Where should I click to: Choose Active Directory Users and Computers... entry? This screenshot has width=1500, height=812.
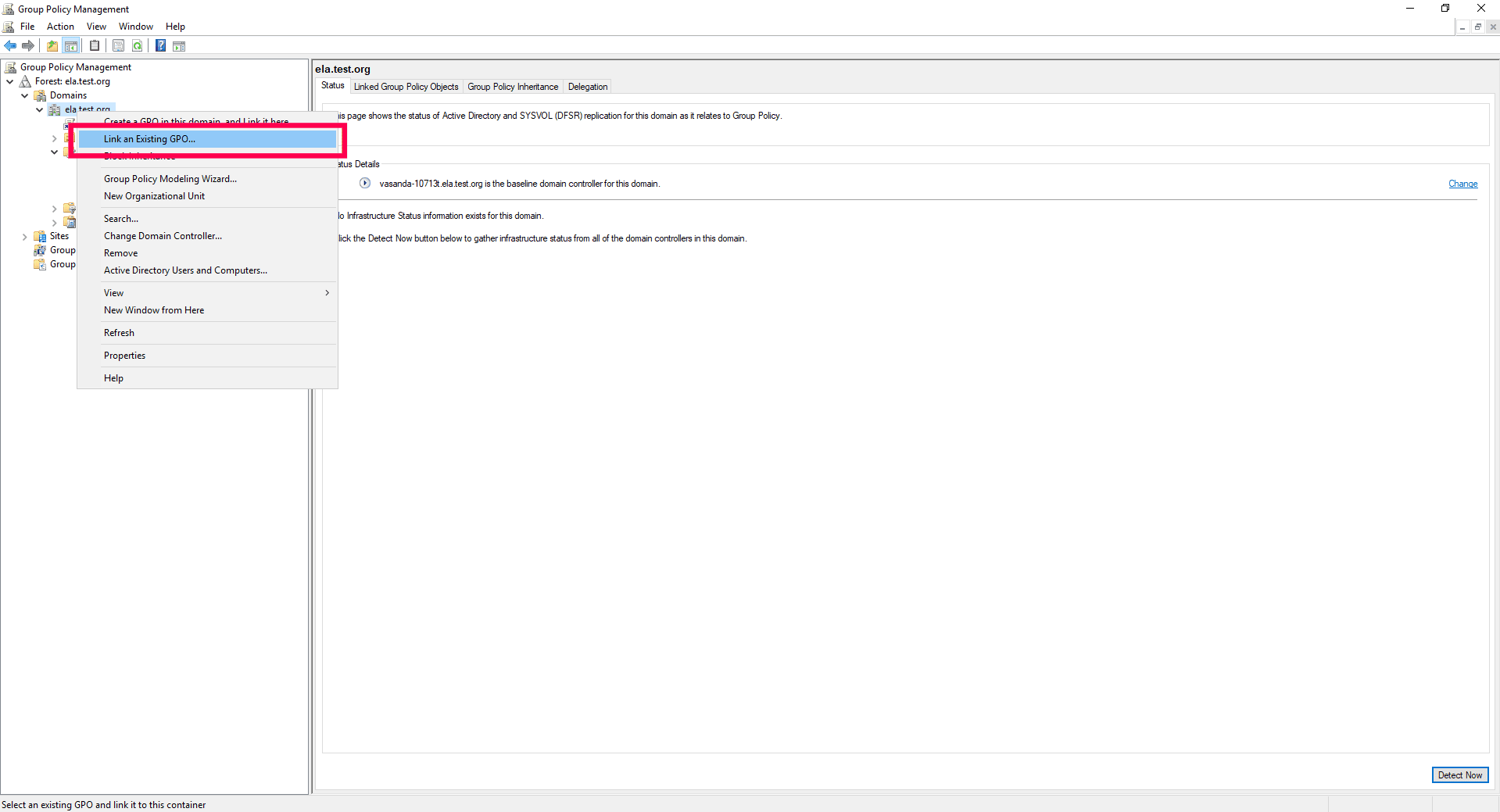207,270
